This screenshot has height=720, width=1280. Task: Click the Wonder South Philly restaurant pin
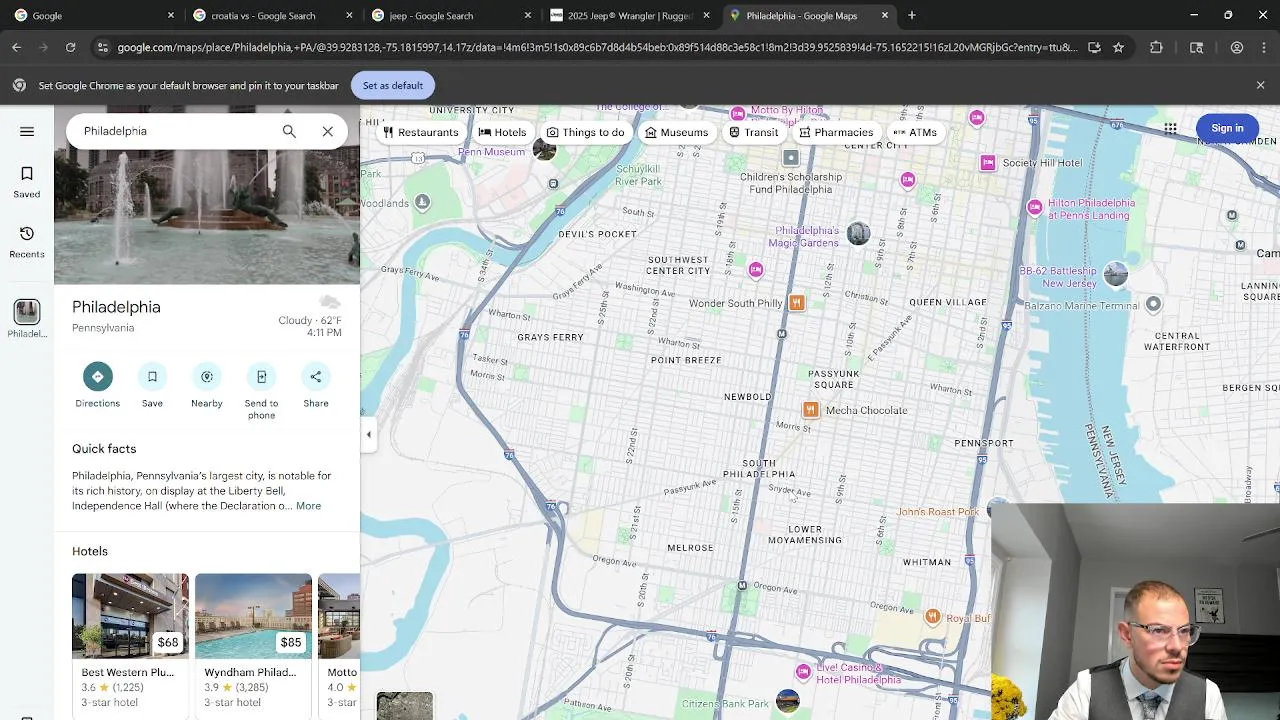(797, 303)
